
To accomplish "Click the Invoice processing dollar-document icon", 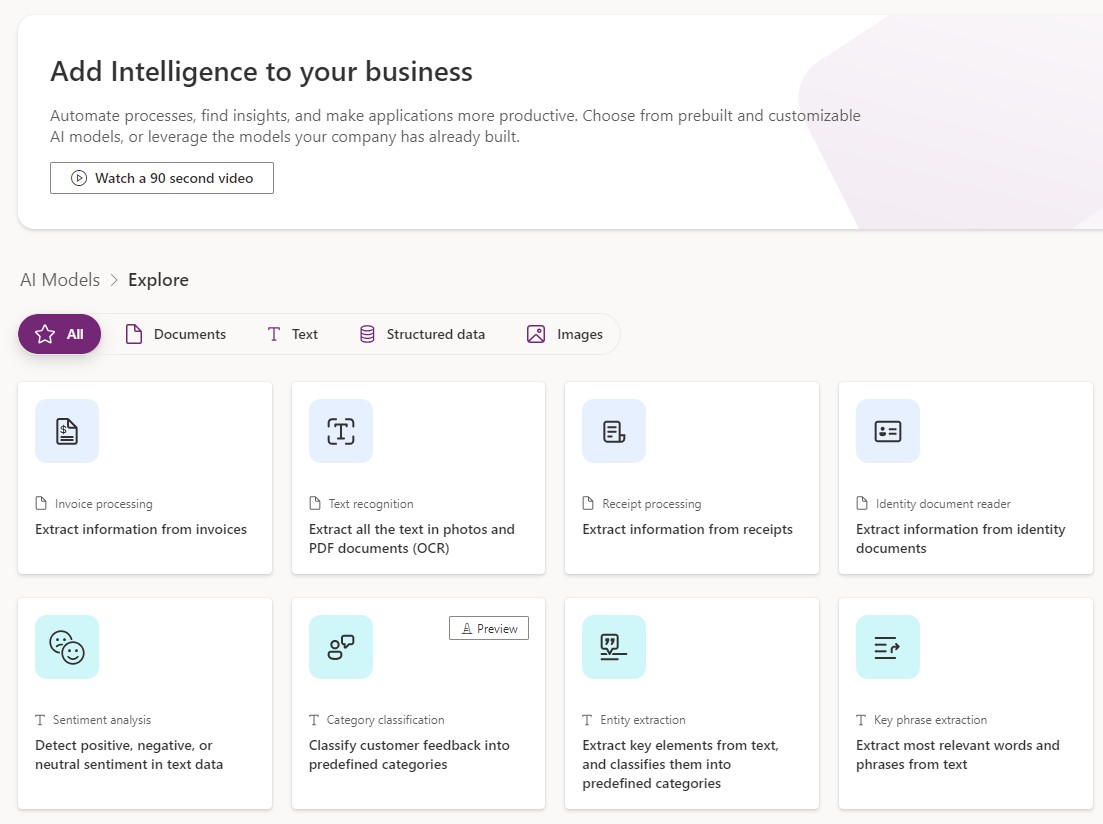I will tap(67, 431).
